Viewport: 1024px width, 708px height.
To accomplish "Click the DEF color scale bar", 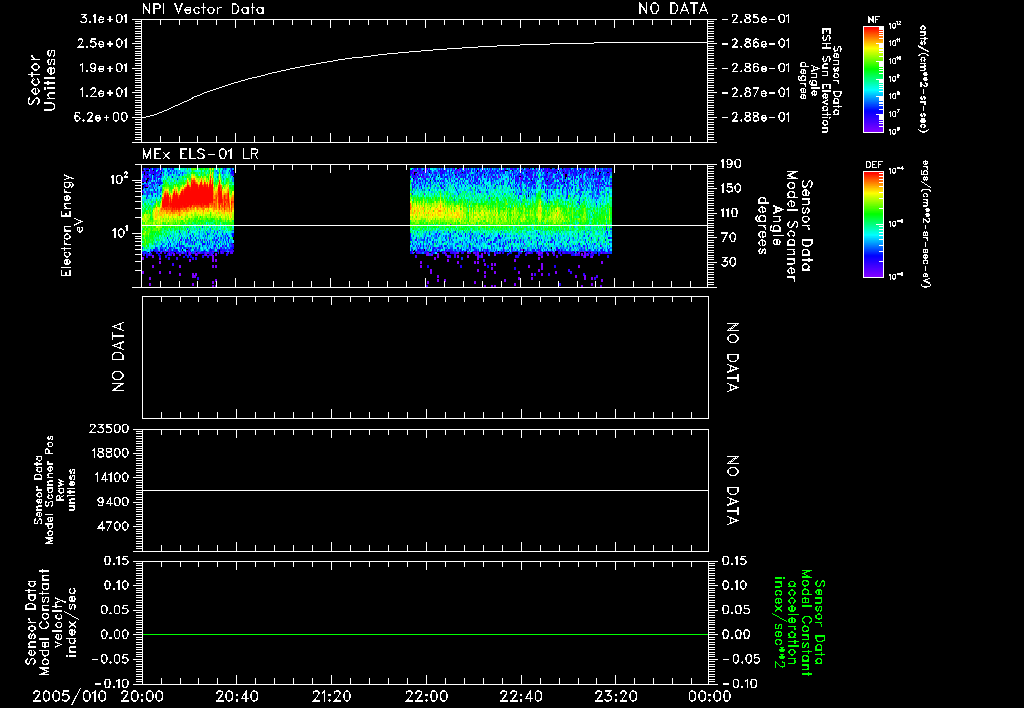I will [x=874, y=223].
